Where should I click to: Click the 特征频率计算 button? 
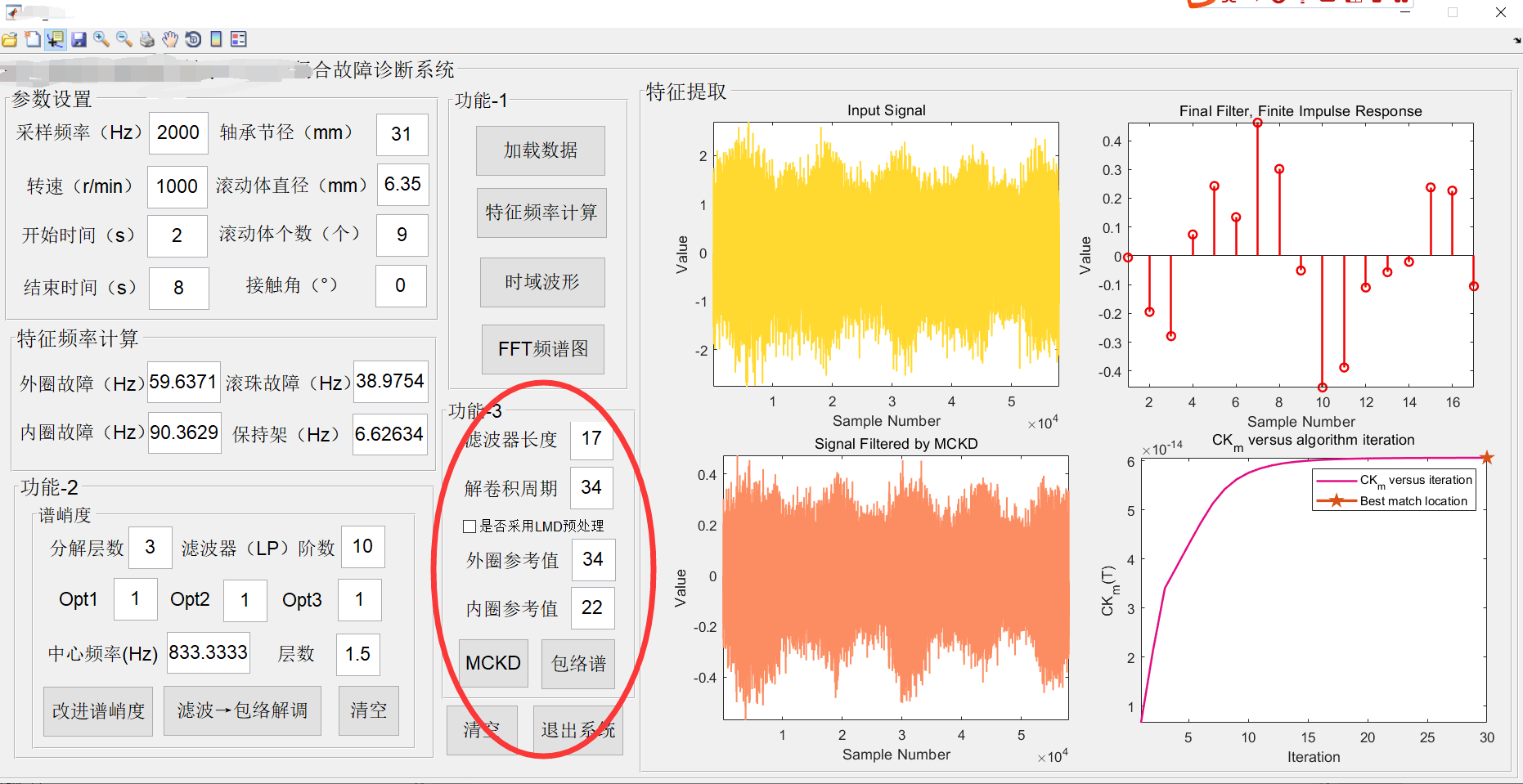pos(541,213)
